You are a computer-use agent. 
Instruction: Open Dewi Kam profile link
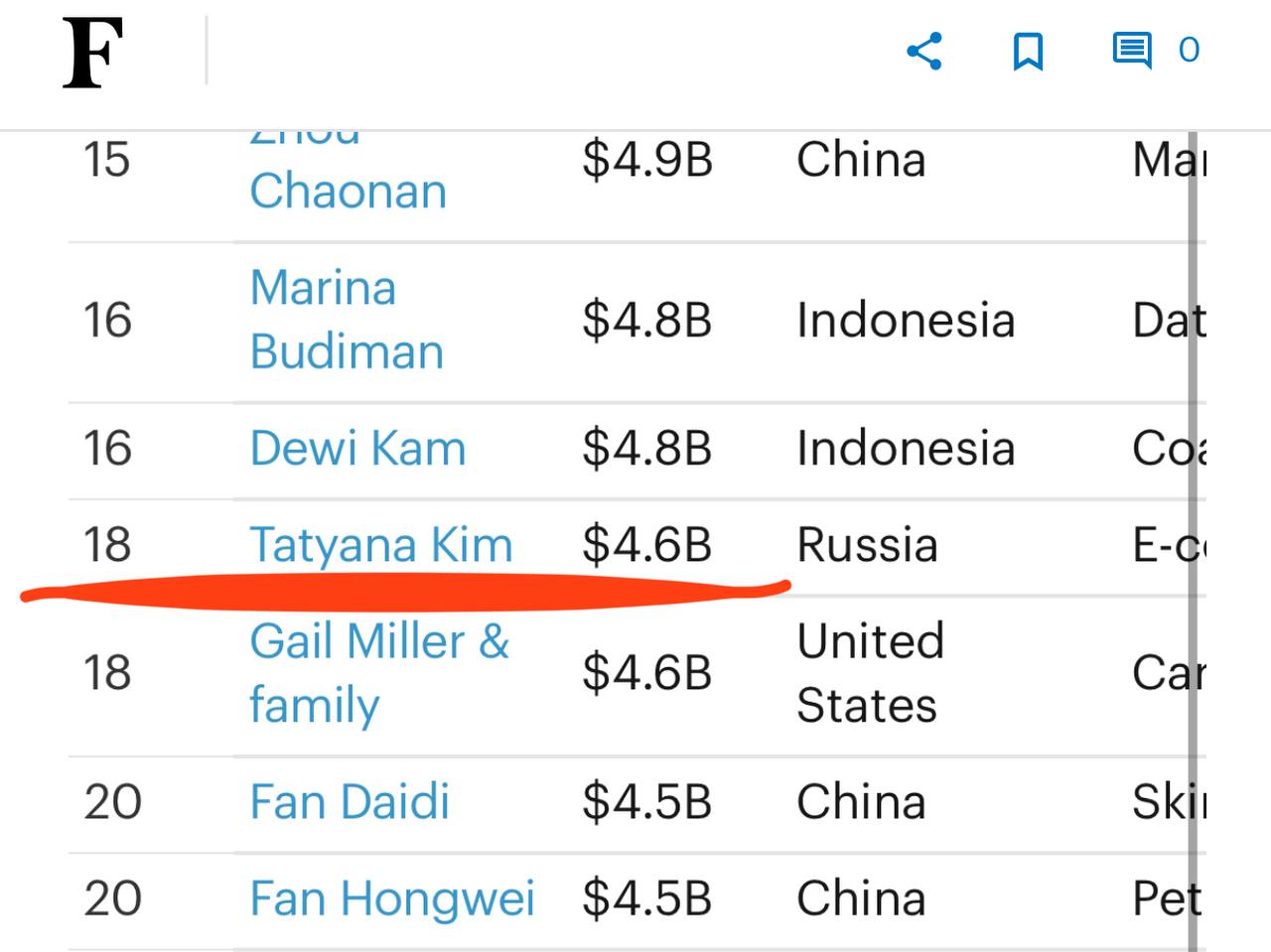point(357,449)
